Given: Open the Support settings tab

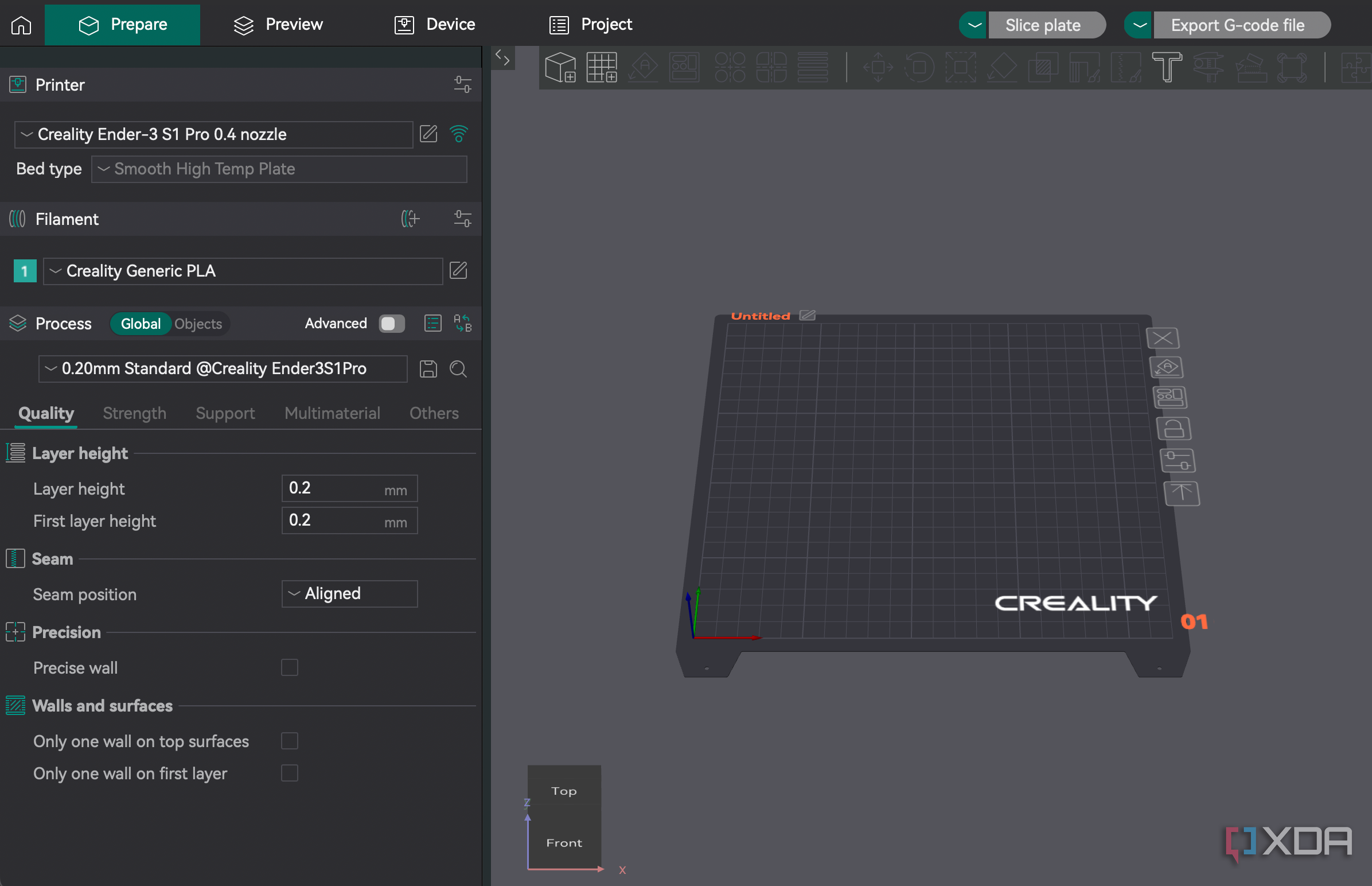Looking at the screenshot, I should tap(225, 413).
